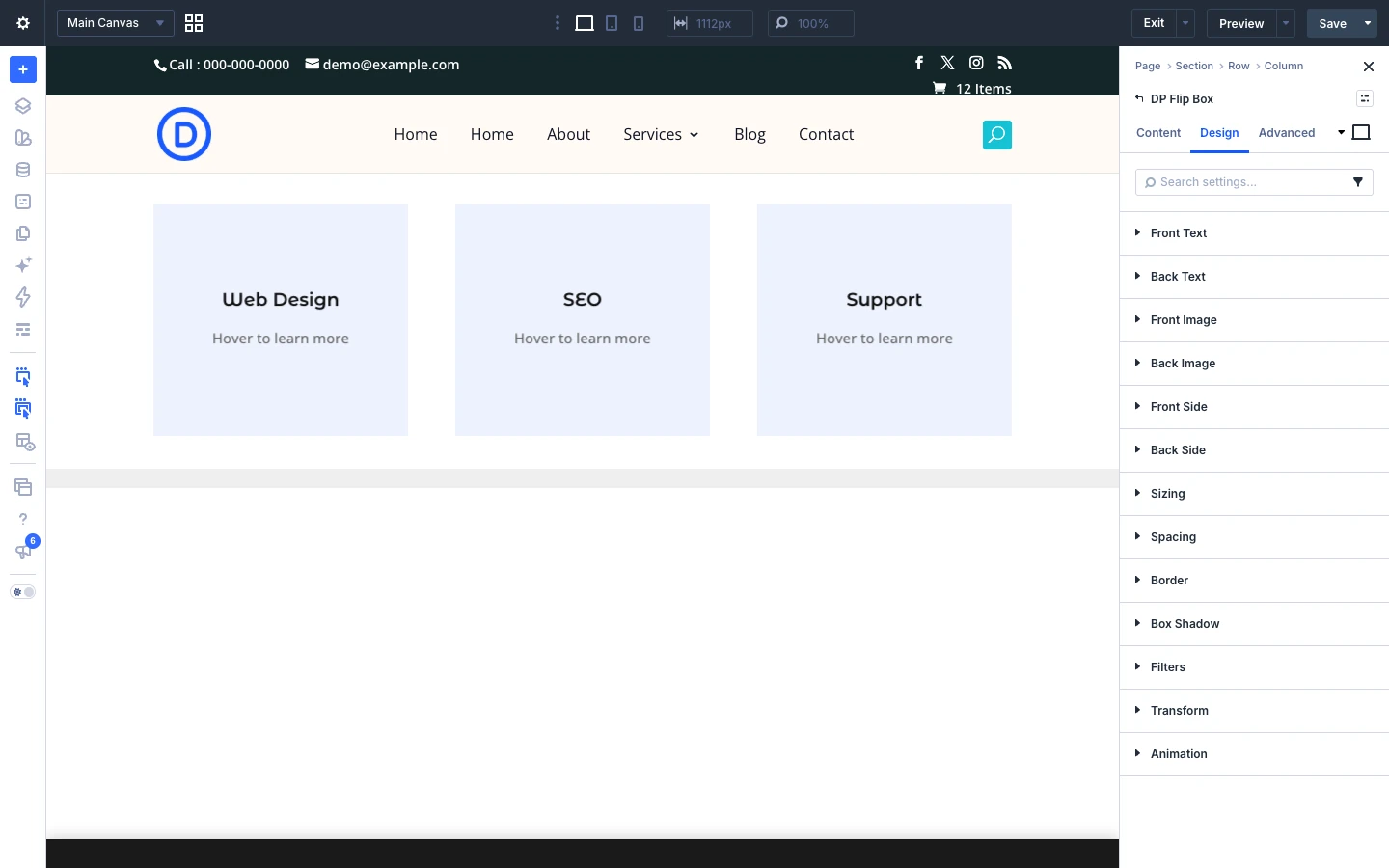This screenshot has height=868, width=1389.
Task: Expand the Back Side settings group
Action: pos(1254,450)
